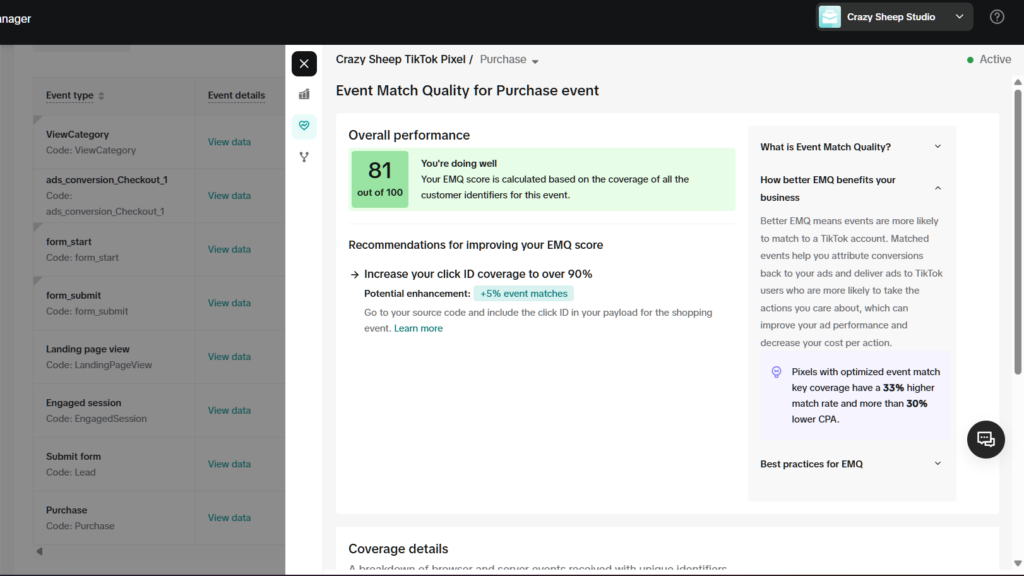Open the branch diagnostics sidebar icon

[x=304, y=157]
